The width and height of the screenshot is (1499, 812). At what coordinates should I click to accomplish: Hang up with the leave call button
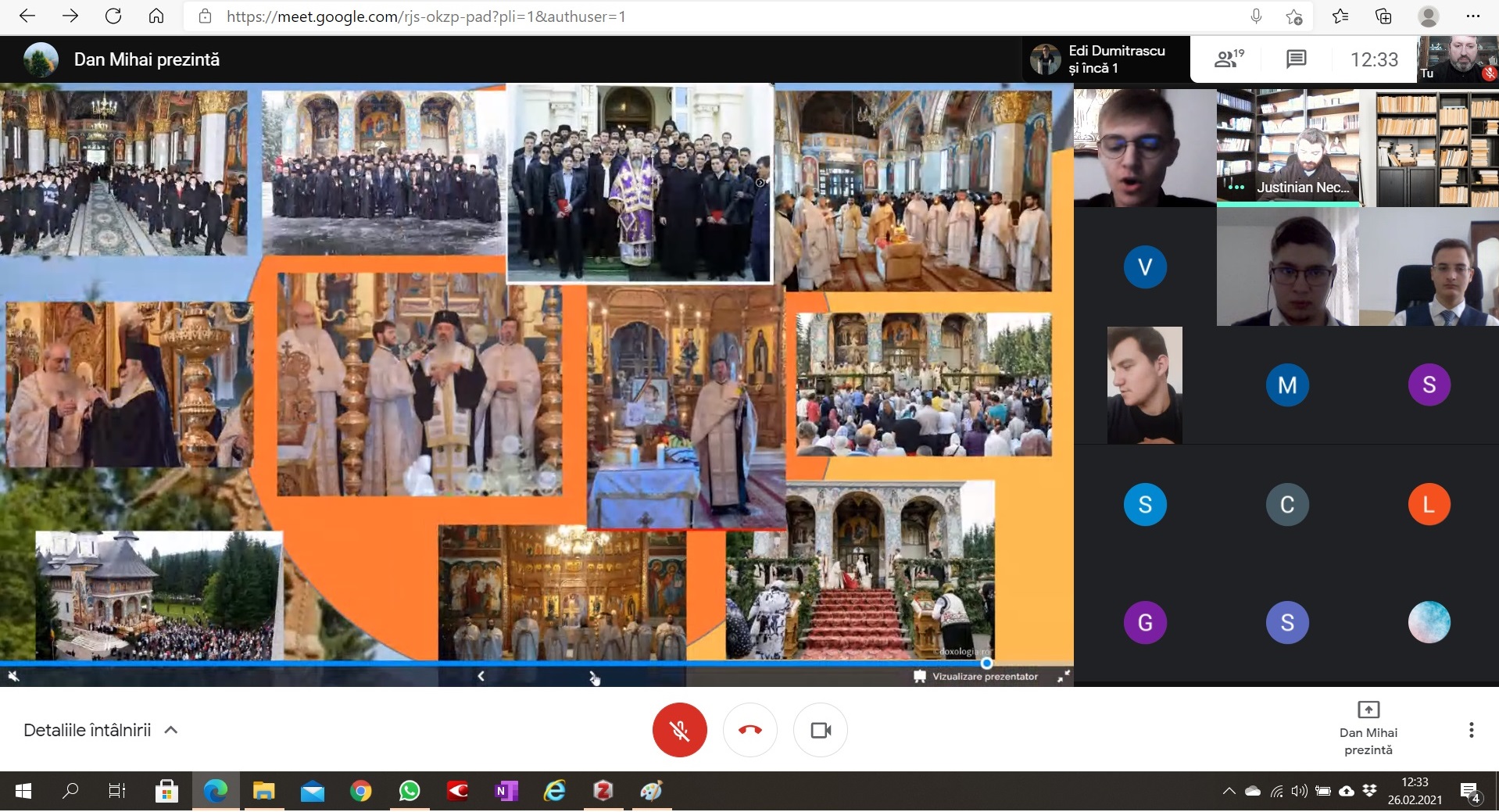(x=749, y=730)
